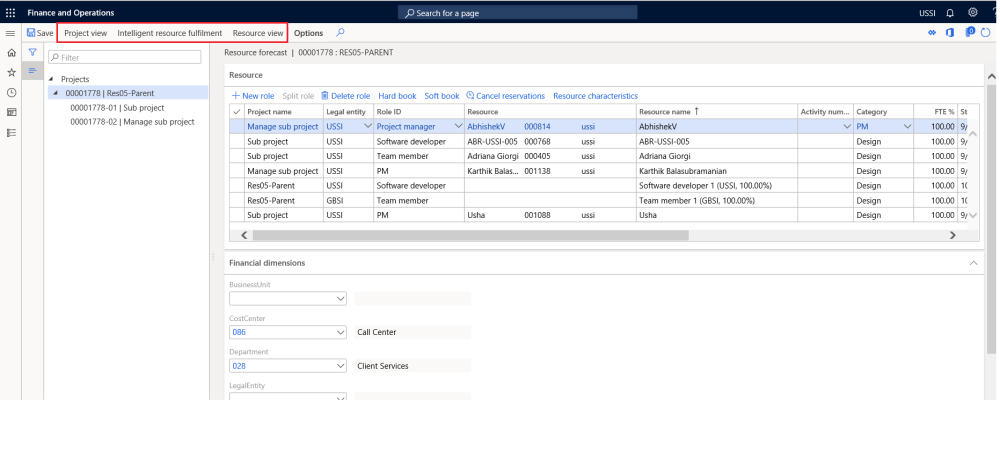Open the app launcher waffle menu
1000x452 pixels.
coord(11,12)
